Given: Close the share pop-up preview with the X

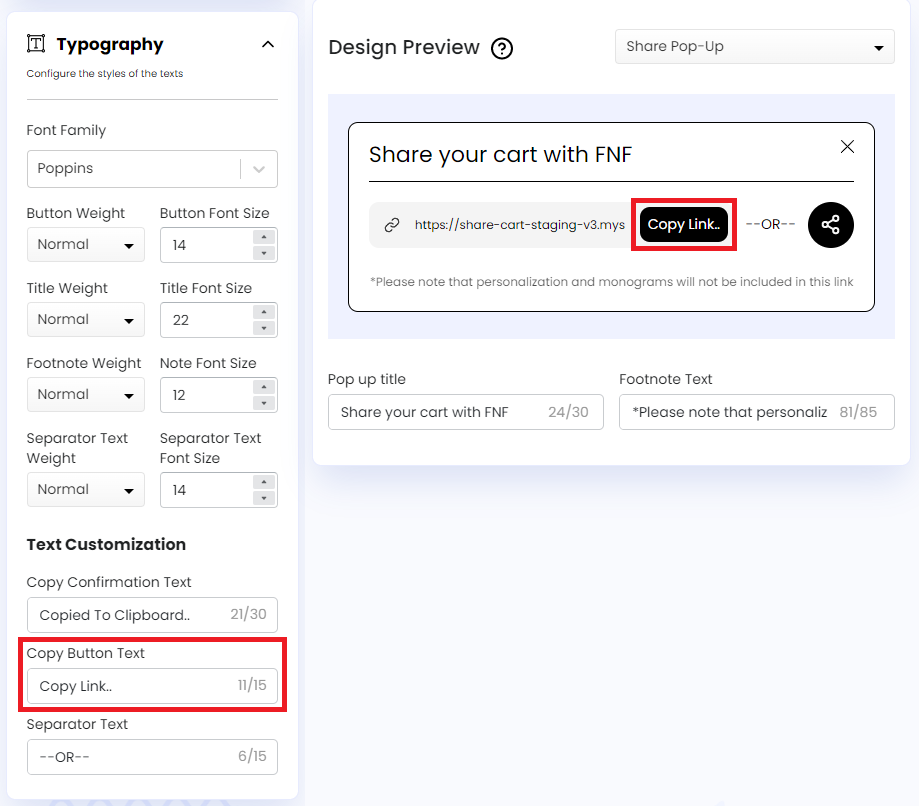Looking at the screenshot, I should [847, 146].
